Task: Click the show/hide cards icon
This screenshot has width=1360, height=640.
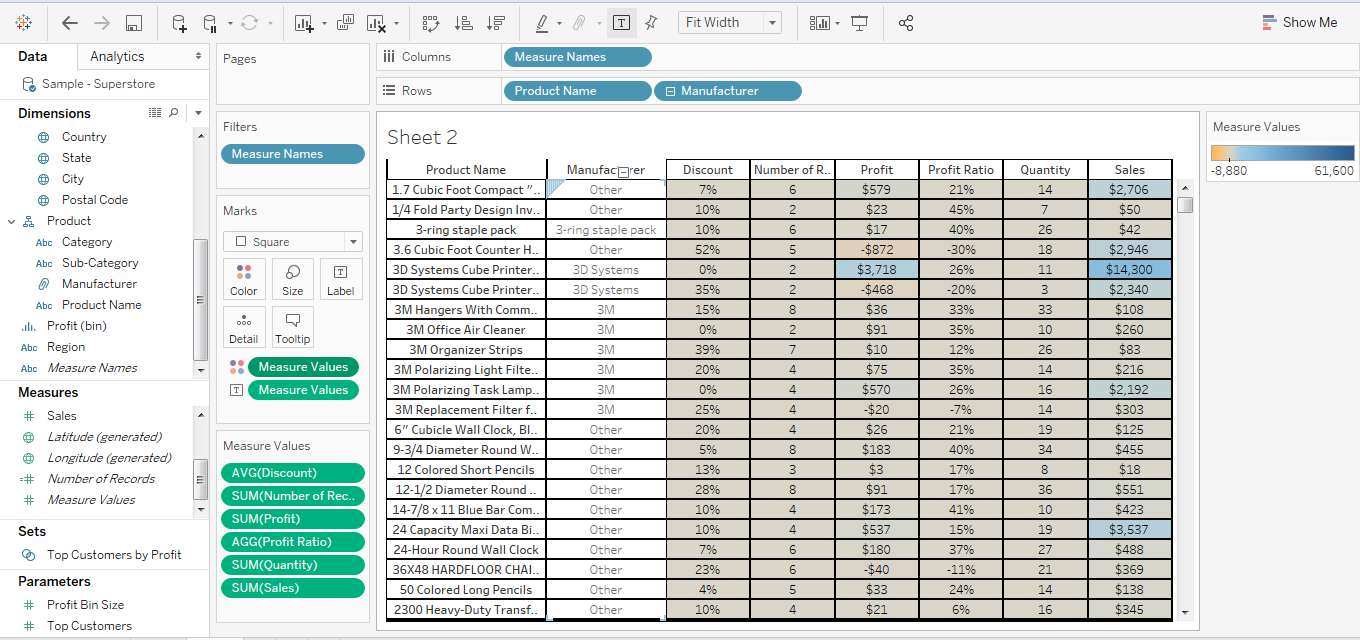Action: (x=820, y=22)
